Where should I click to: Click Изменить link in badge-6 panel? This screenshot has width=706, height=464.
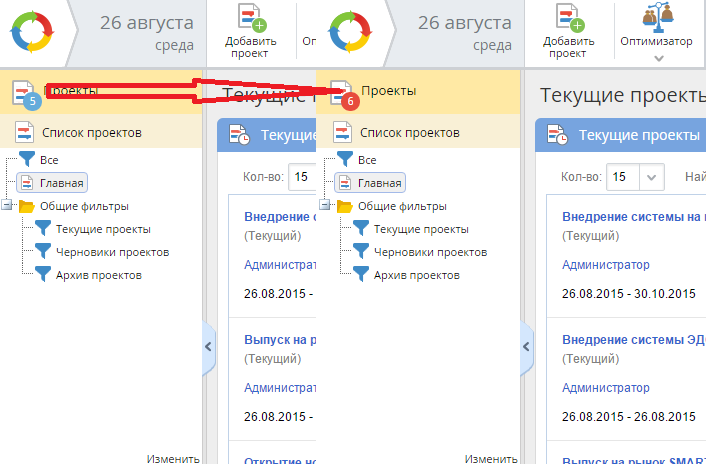click(491, 458)
